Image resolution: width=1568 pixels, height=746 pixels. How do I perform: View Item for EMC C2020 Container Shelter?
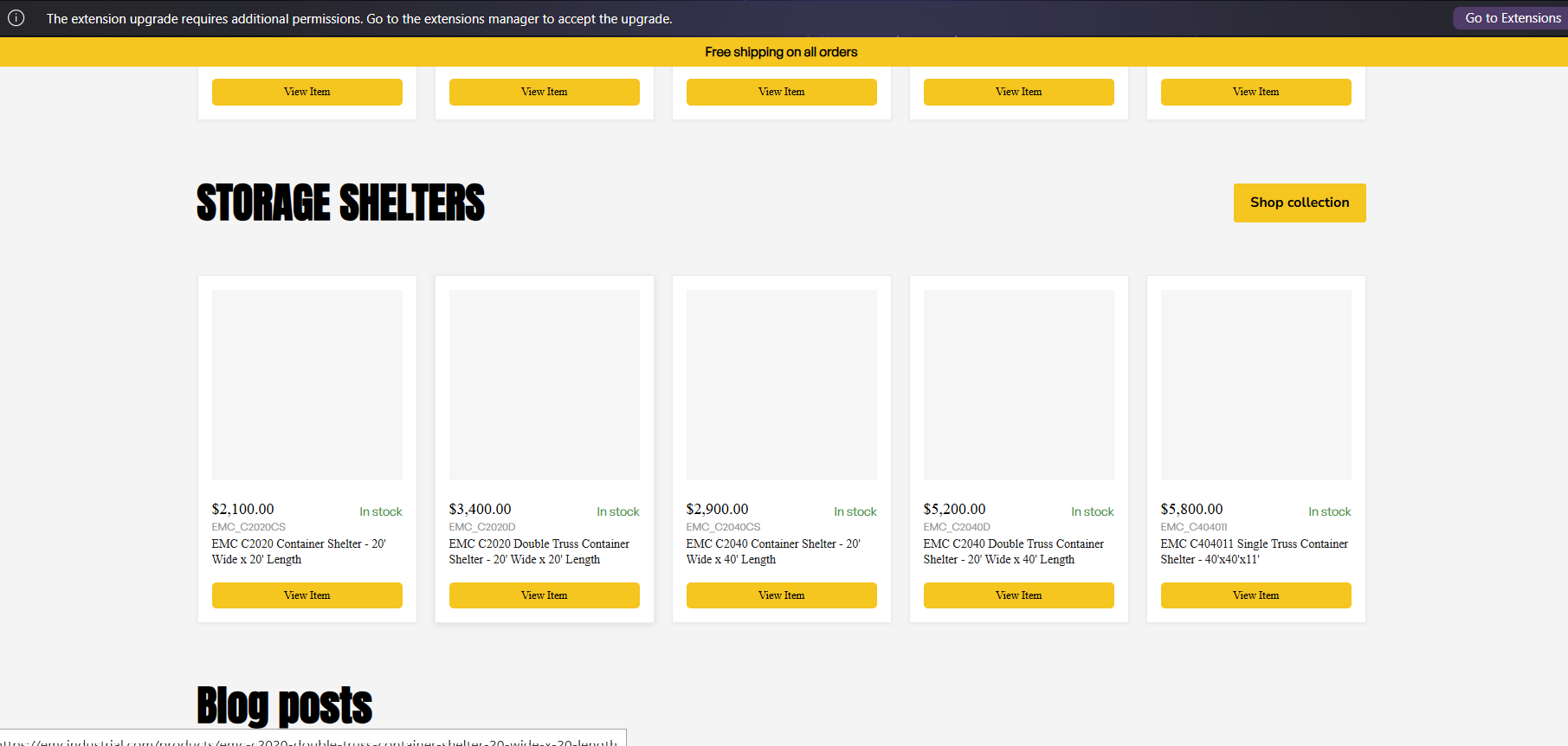[307, 595]
